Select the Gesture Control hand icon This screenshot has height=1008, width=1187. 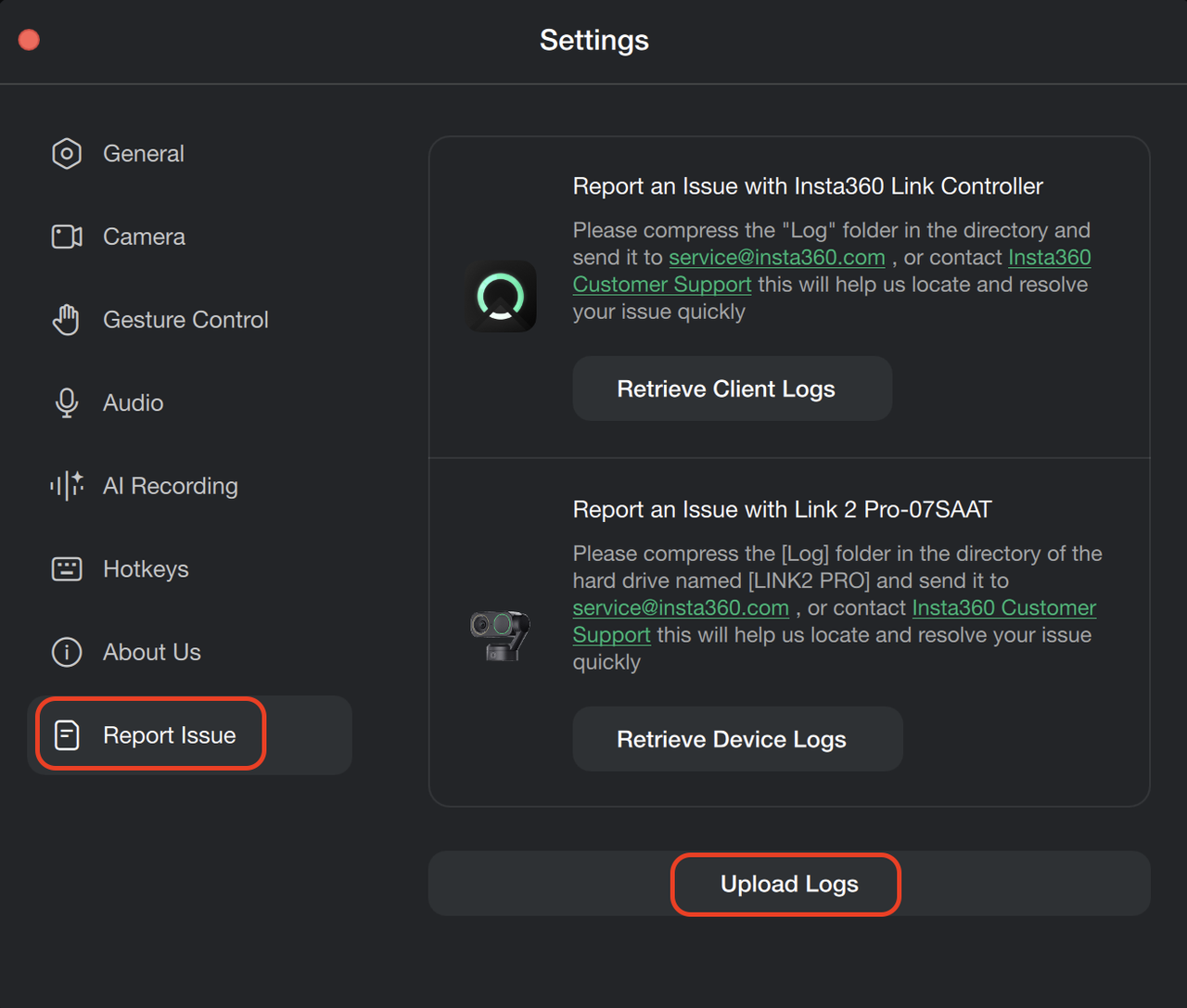point(67,320)
